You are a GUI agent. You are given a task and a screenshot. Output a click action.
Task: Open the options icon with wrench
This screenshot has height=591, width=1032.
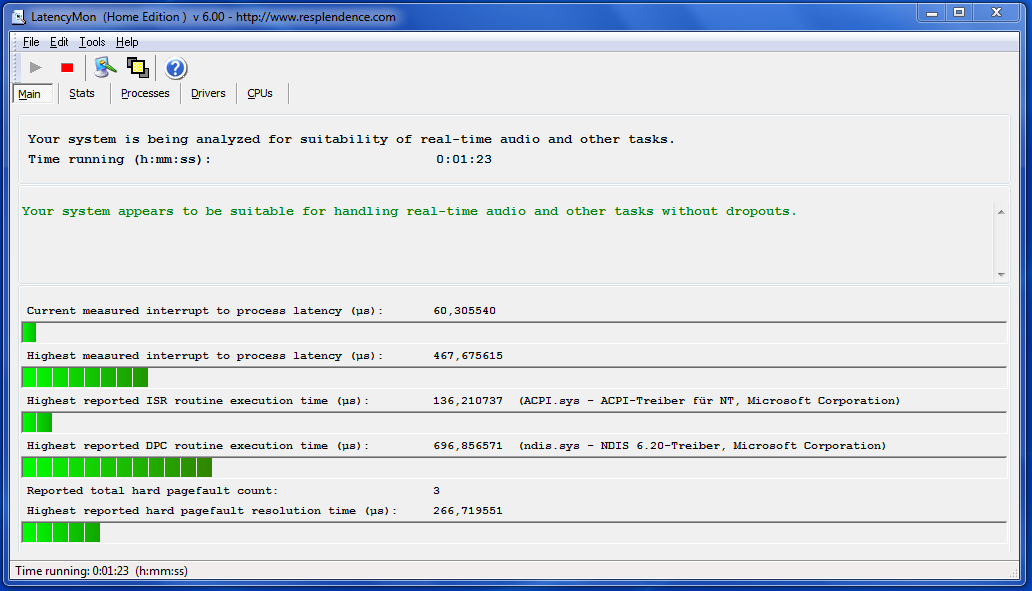pos(105,68)
